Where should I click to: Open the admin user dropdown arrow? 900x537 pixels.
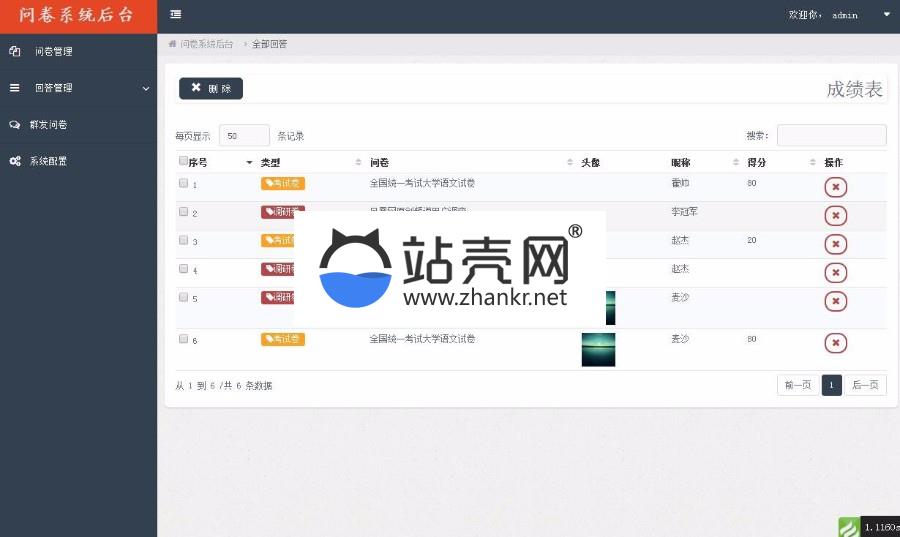pyautogui.click(x=886, y=15)
